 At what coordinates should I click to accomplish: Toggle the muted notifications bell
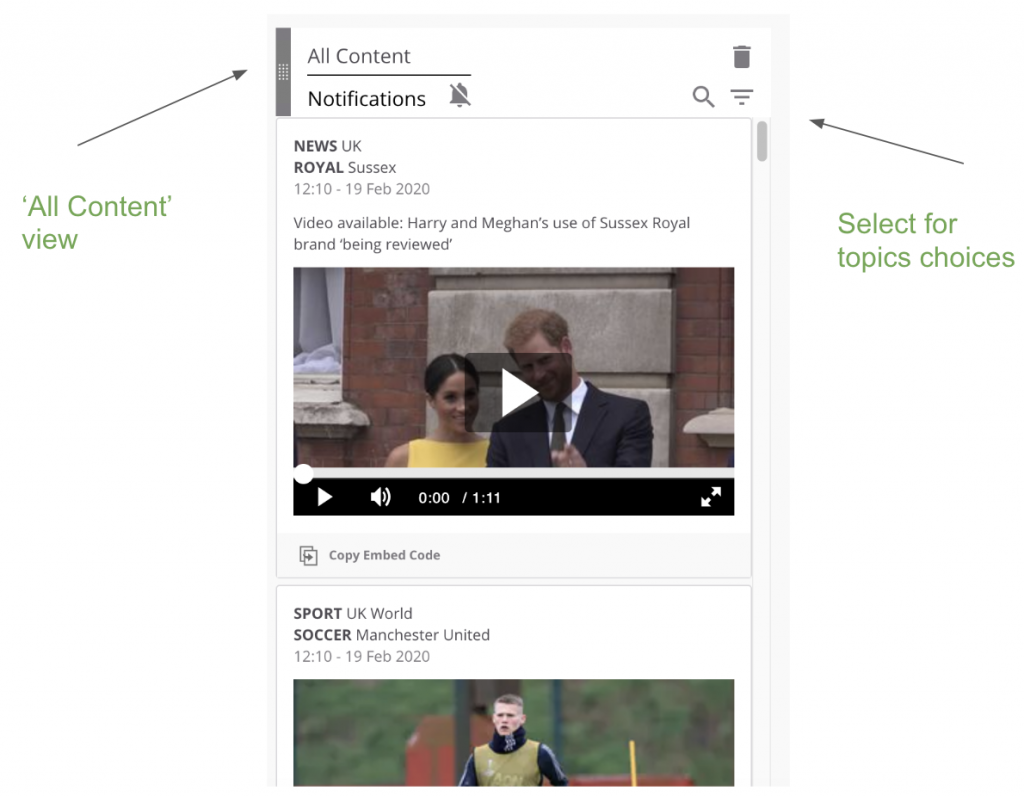tap(459, 96)
